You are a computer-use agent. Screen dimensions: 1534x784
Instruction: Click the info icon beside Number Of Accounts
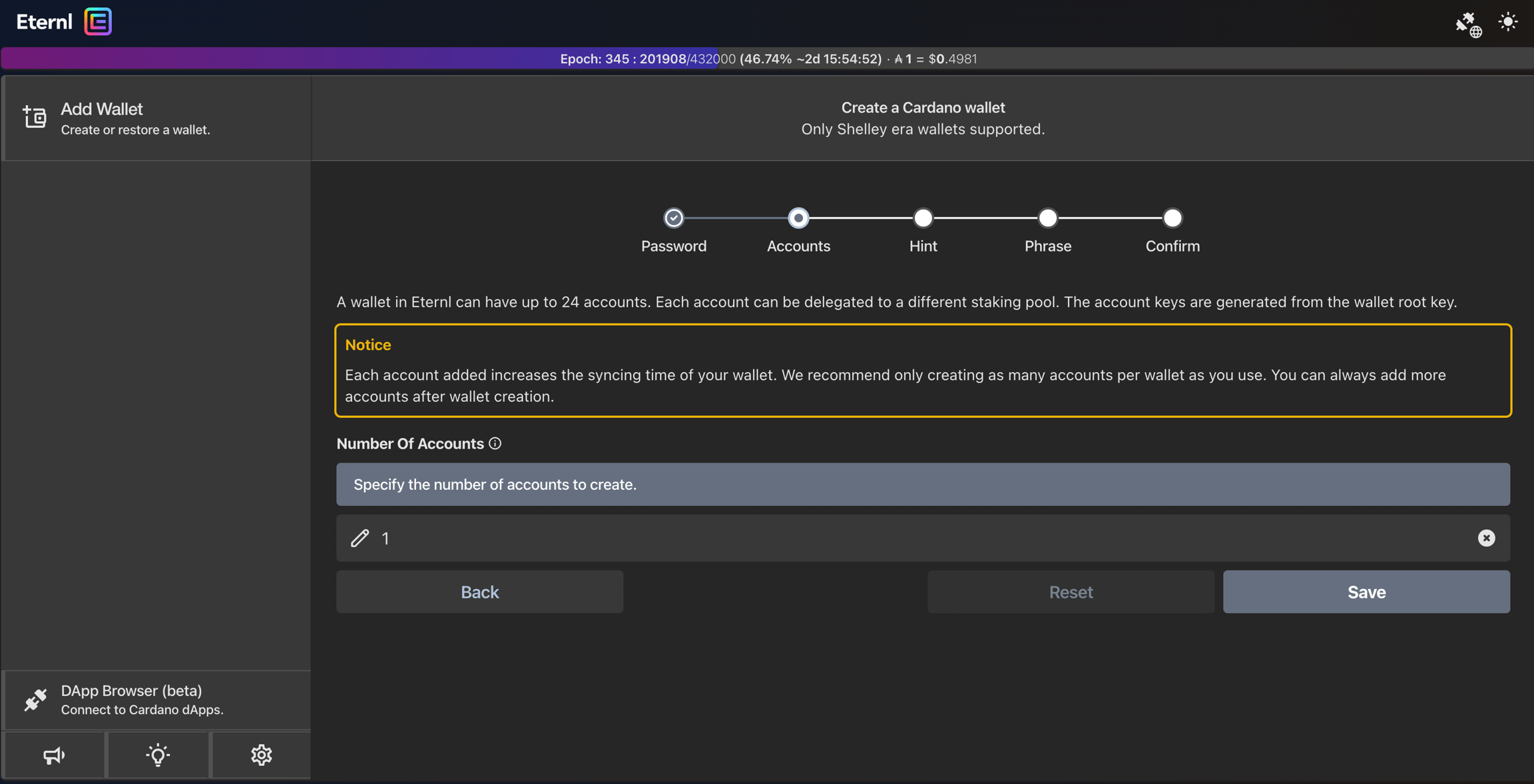tap(495, 443)
